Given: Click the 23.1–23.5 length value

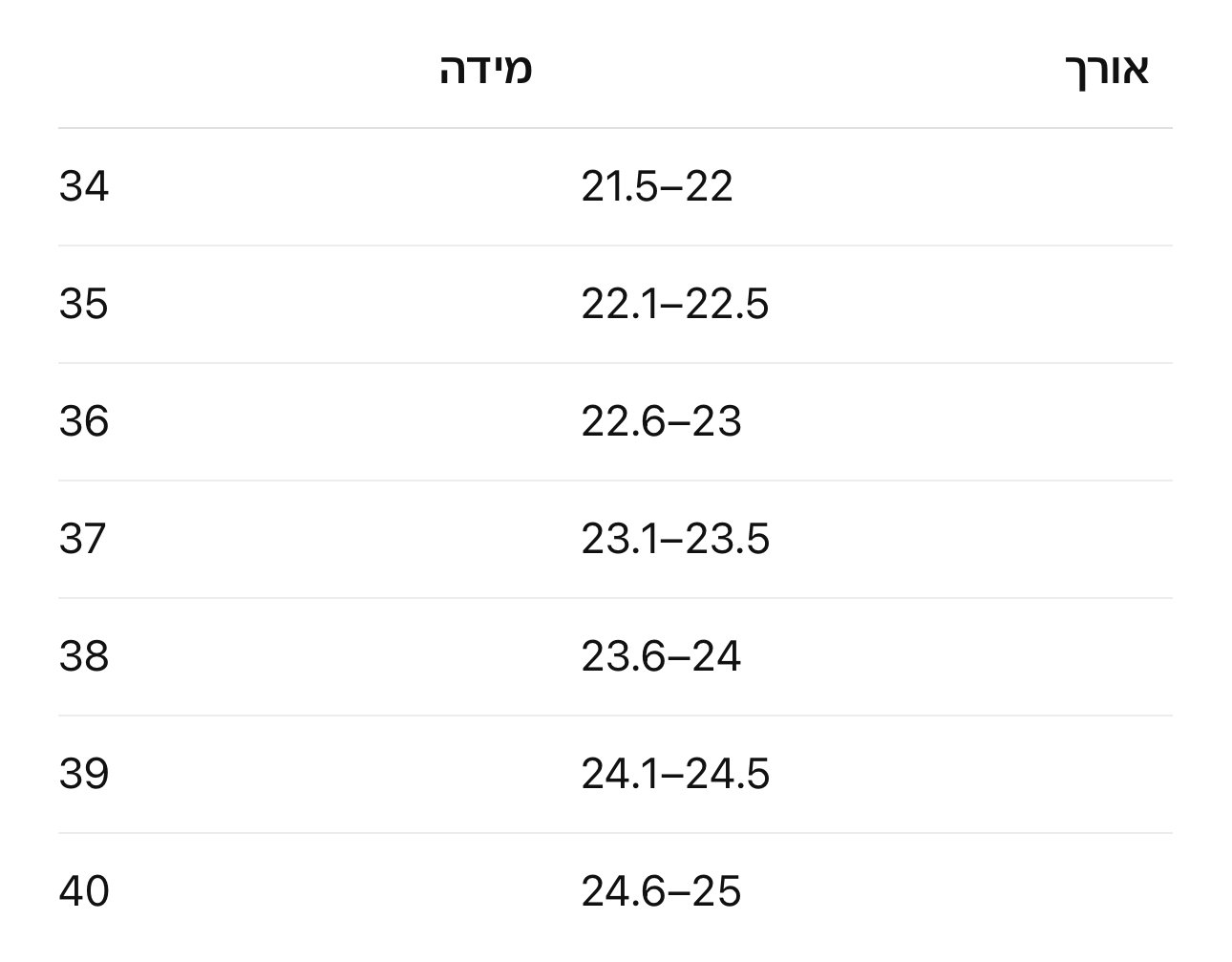Looking at the screenshot, I should click(675, 539).
